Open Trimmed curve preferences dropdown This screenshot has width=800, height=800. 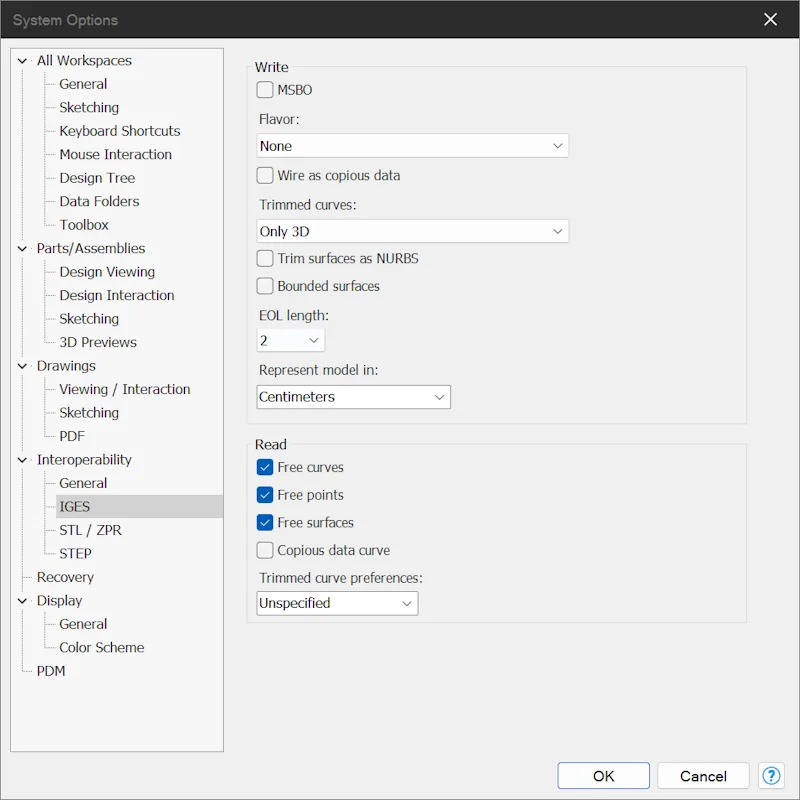pyautogui.click(x=337, y=603)
